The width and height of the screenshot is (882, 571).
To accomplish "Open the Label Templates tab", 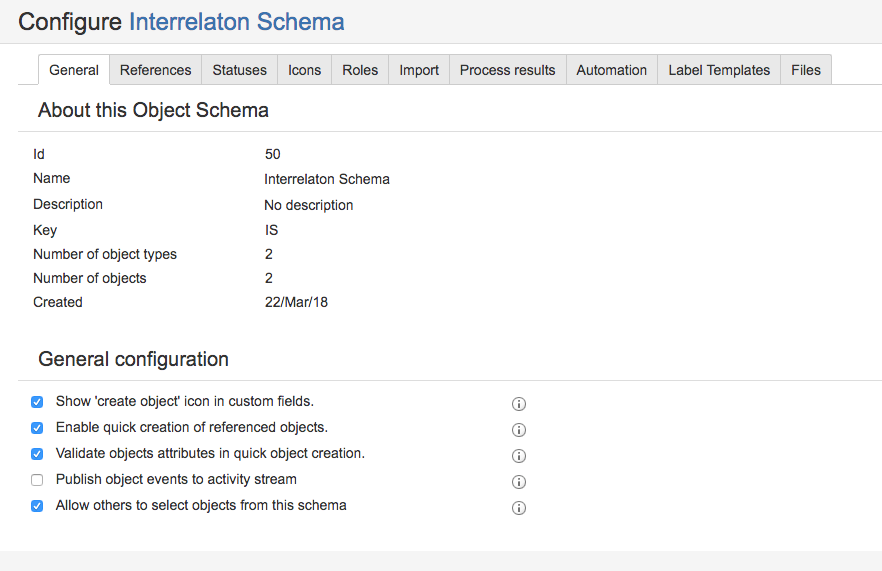I will [719, 70].
